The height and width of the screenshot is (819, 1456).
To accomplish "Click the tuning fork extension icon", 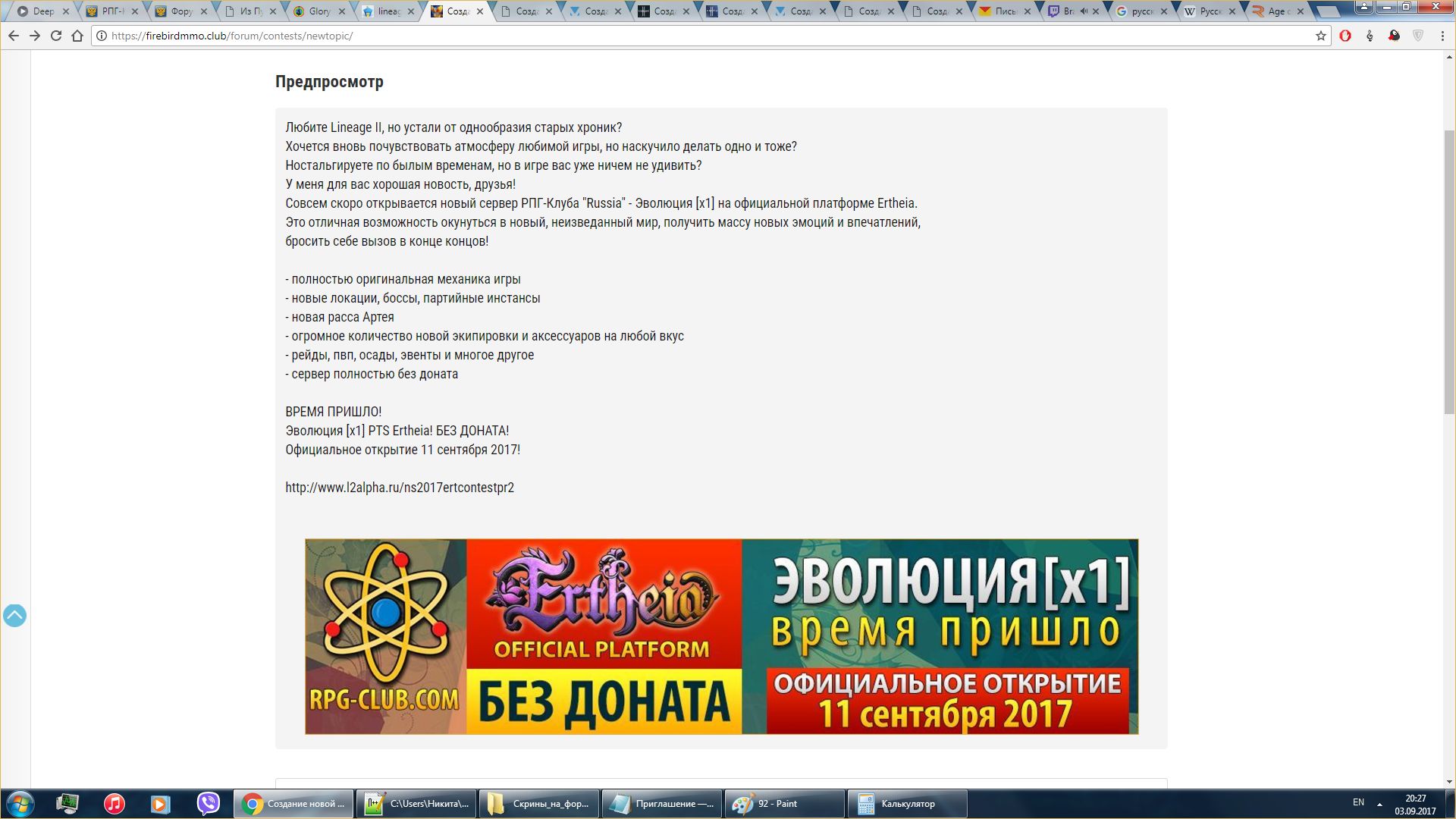I will 1370,36.
